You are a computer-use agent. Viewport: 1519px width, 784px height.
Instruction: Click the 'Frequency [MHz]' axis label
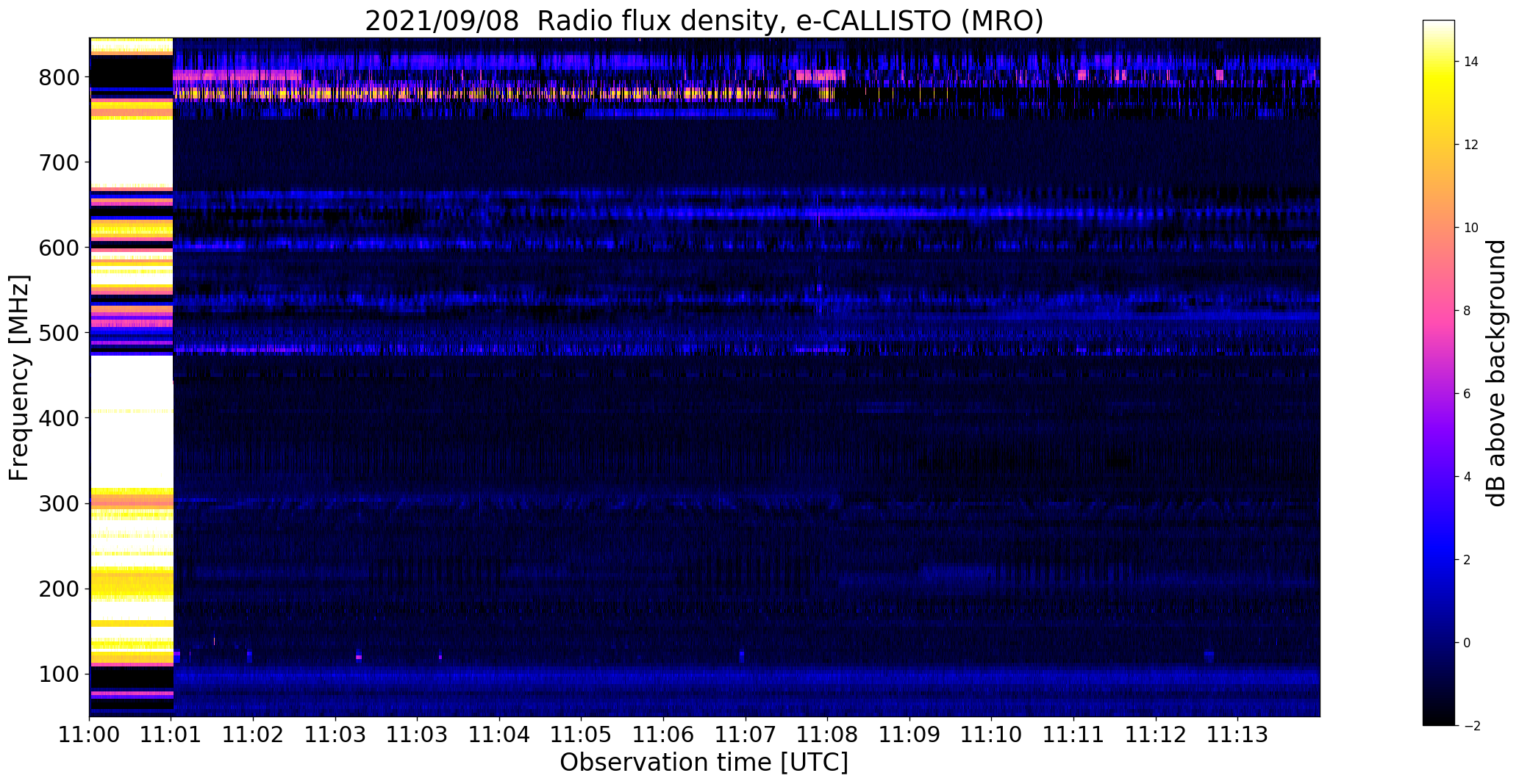coord(20,378)
